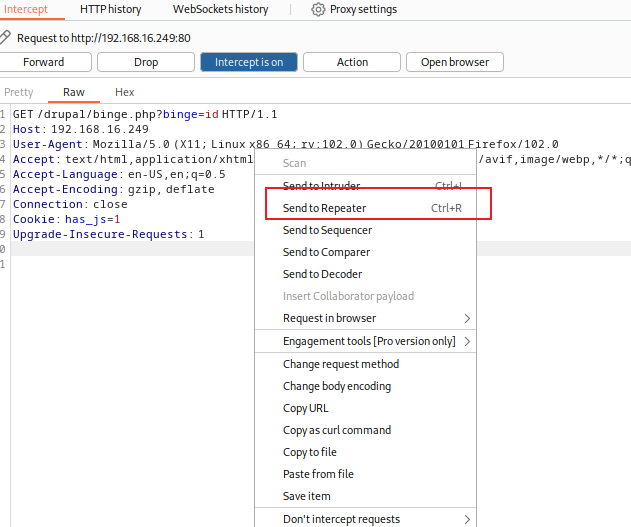The width and height of the screenshot is (631, 527).
Task: Drop the intercepted request
Action: (x=146, y=62)
